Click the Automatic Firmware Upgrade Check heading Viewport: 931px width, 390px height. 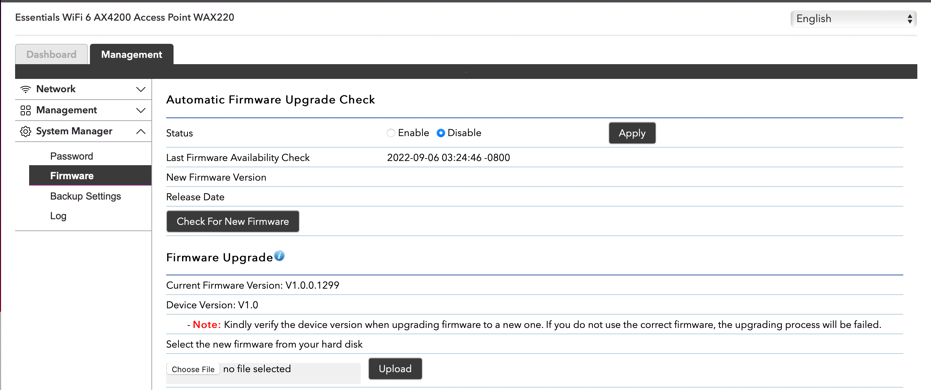(271, 100)
